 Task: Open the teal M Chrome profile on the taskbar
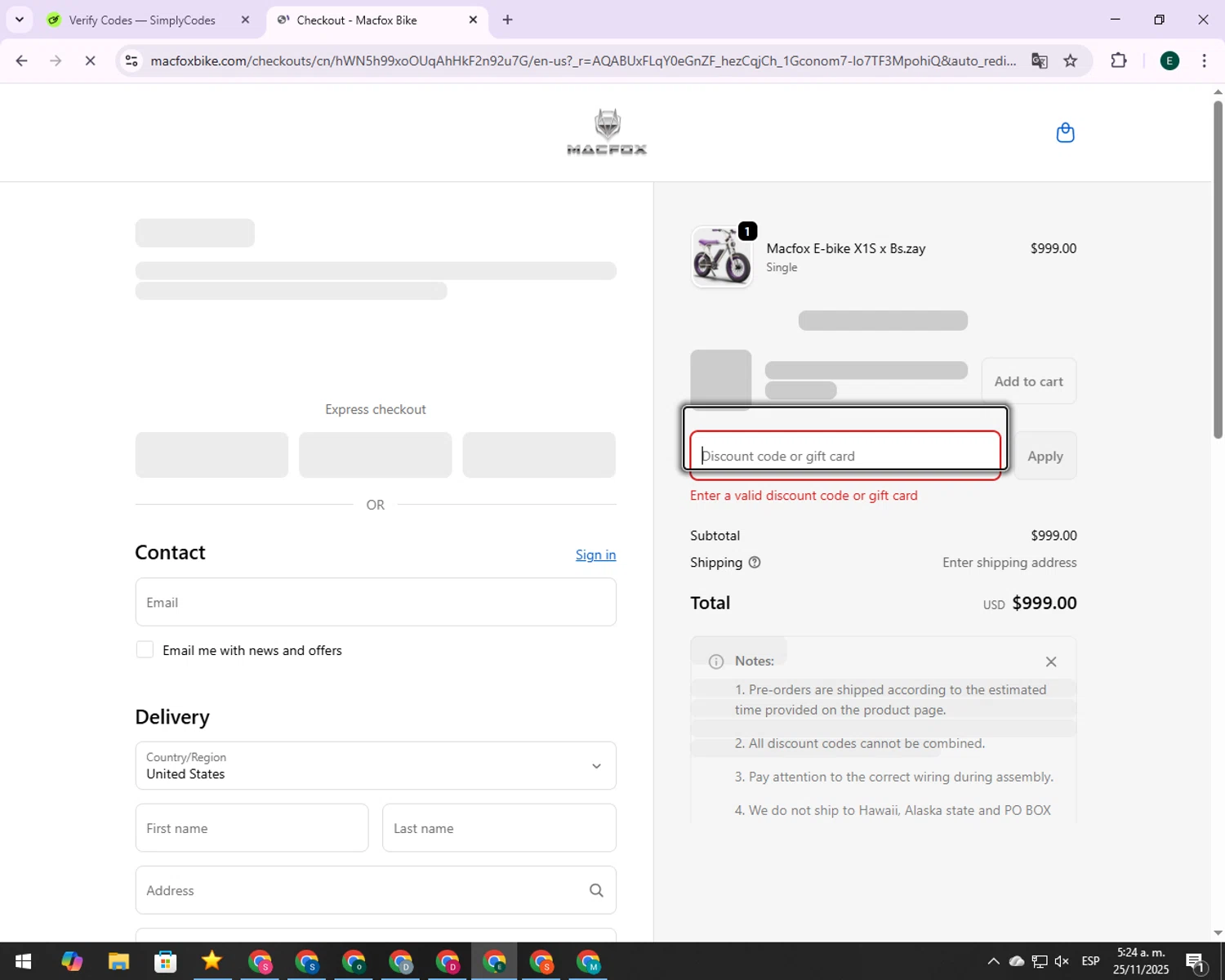pos(589,961)
